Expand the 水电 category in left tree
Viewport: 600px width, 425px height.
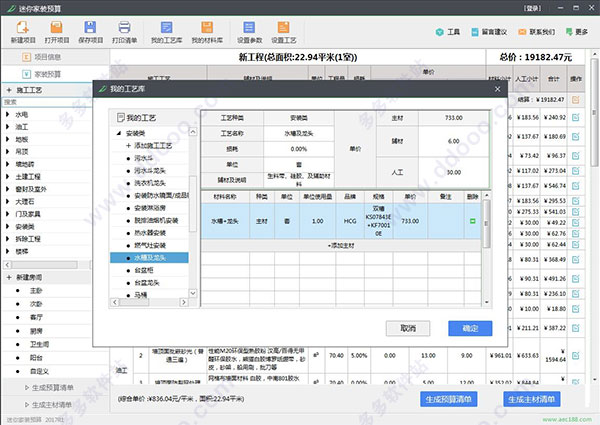(x=8, y=114)
